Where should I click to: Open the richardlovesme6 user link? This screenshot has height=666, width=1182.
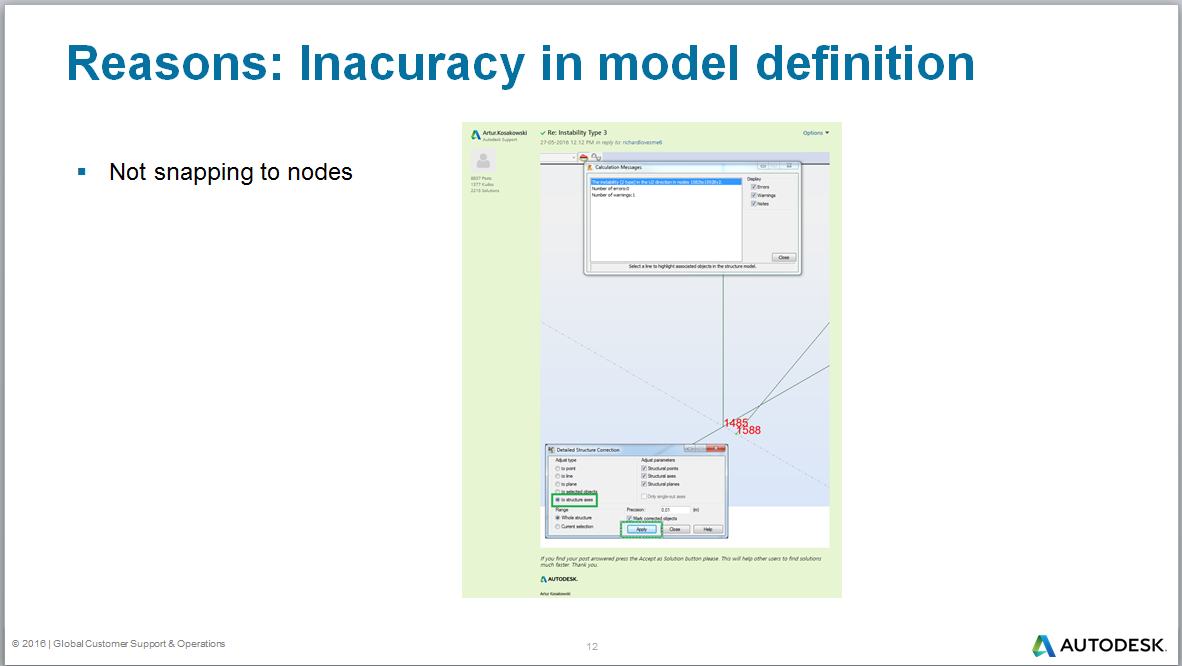(x=642, y=143)
